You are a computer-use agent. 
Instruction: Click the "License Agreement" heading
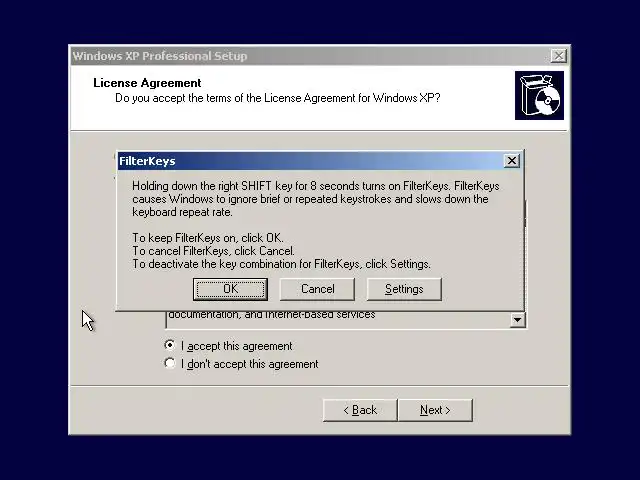pos(147,83)
